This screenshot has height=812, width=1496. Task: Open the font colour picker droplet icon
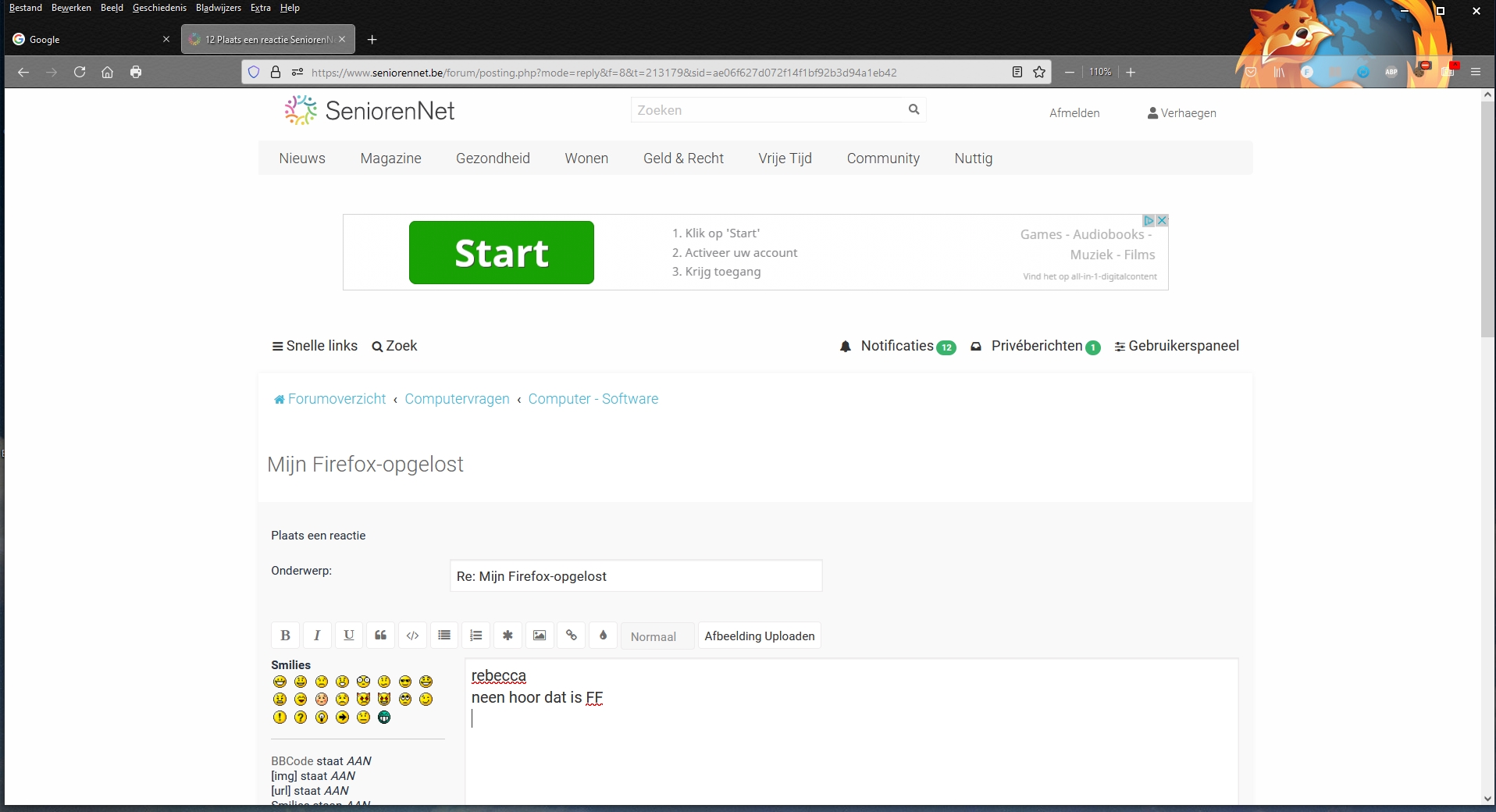(x=603, y=636)
